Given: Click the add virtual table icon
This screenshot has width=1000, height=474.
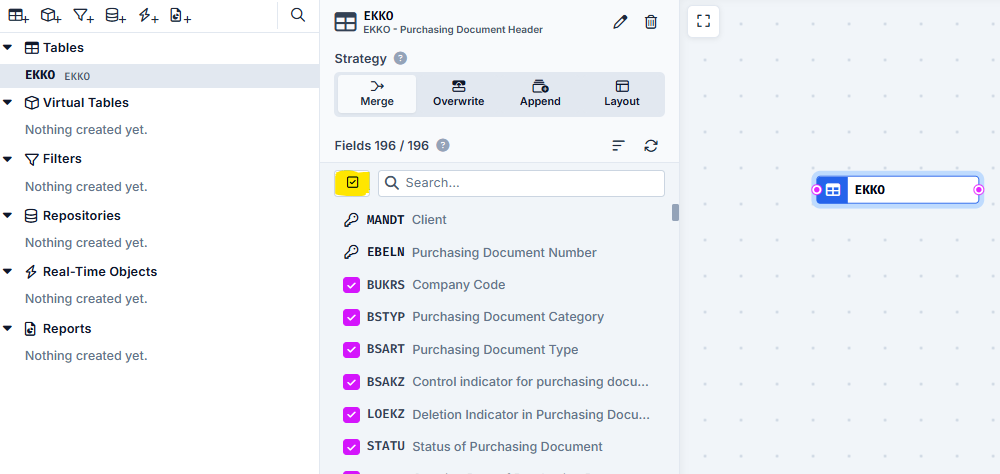Looking at the screenshot, I should point(51,15).
